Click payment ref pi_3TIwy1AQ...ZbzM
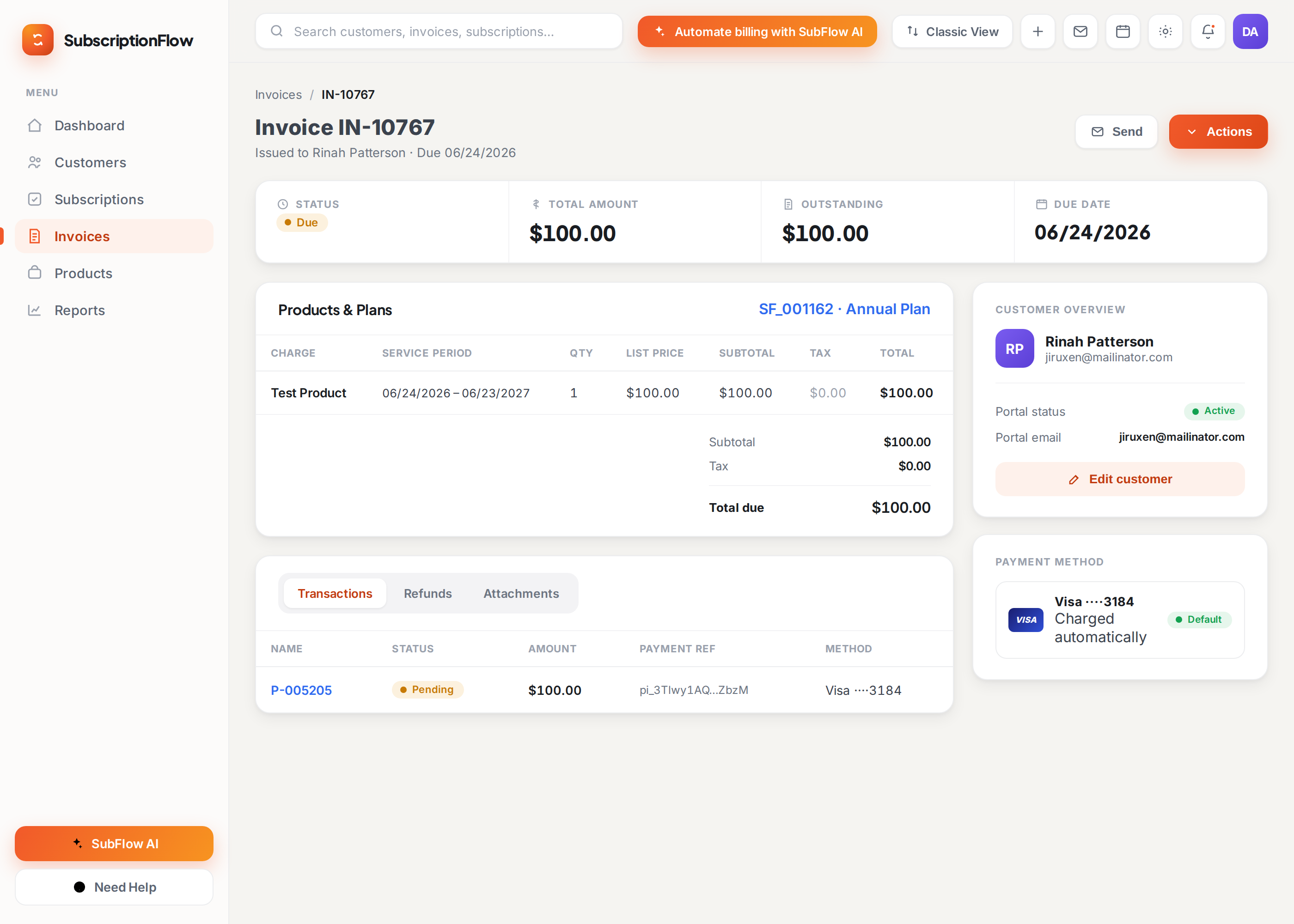1294x924 pixels. click(x=694, y=690)
